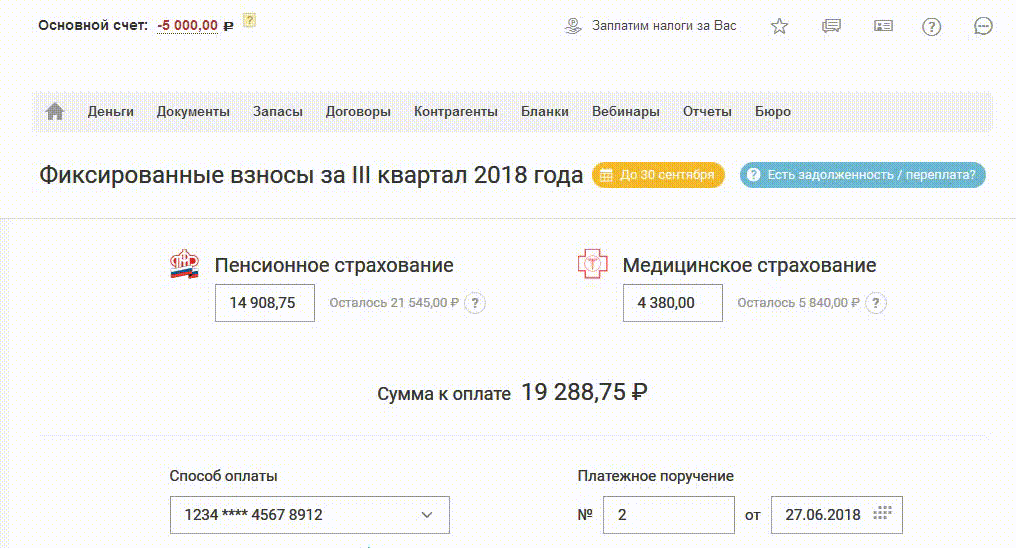Screen dimensions: 1016x548
Task: Click the payment order number field
Action: click(x=668, y=515)
